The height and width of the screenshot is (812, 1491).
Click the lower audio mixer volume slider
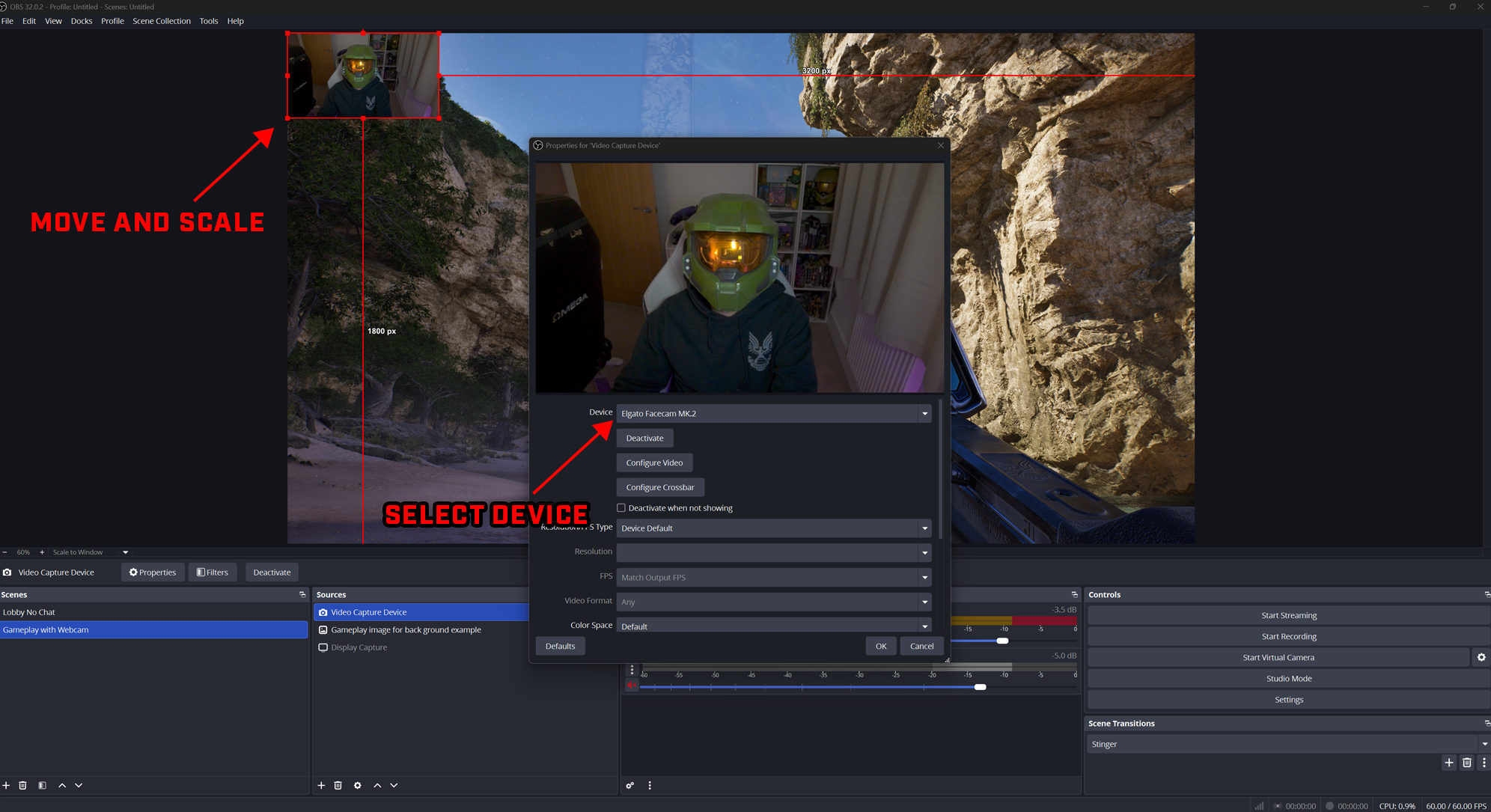click(980, 687)
